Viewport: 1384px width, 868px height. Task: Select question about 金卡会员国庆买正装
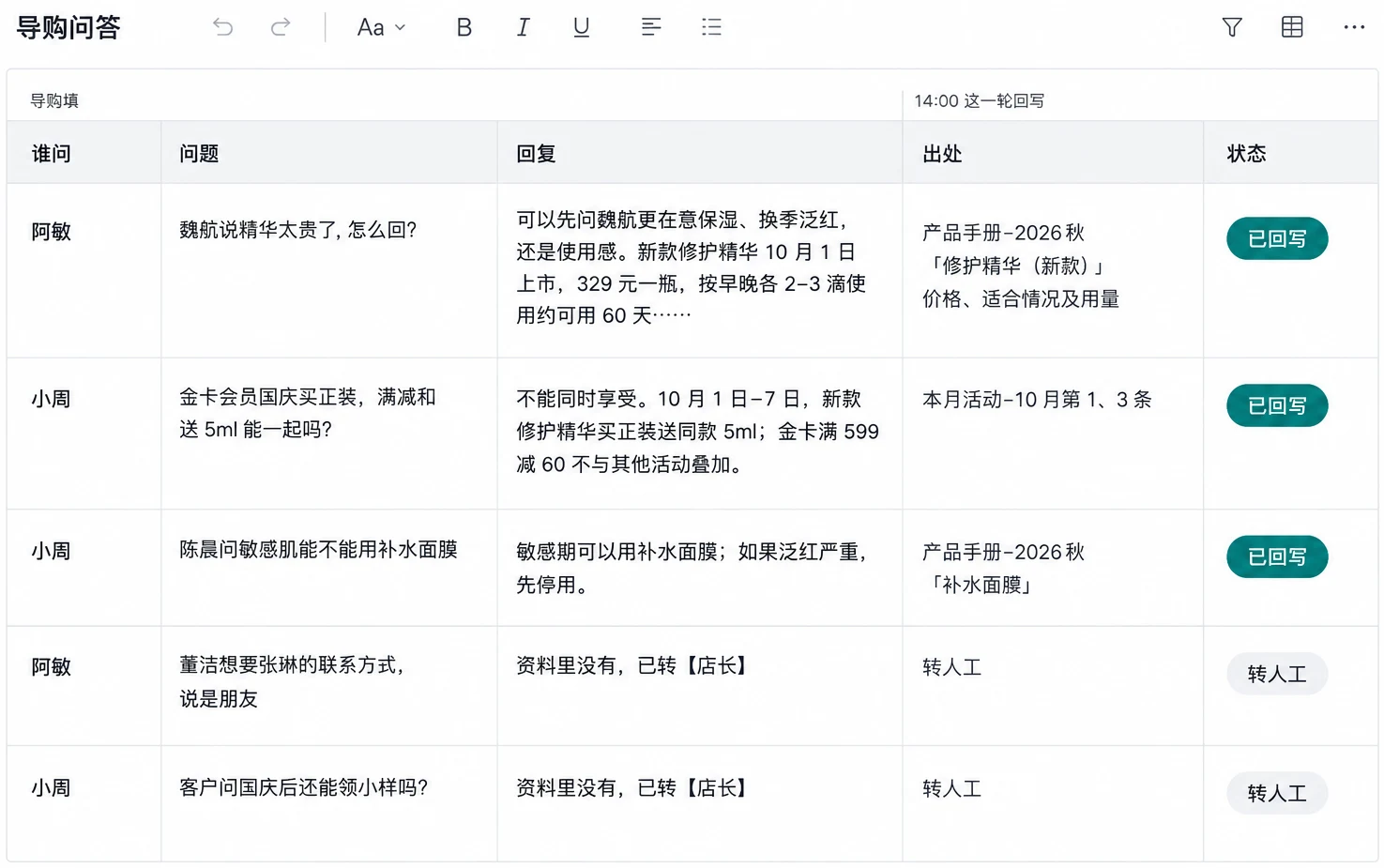point(308,413)
